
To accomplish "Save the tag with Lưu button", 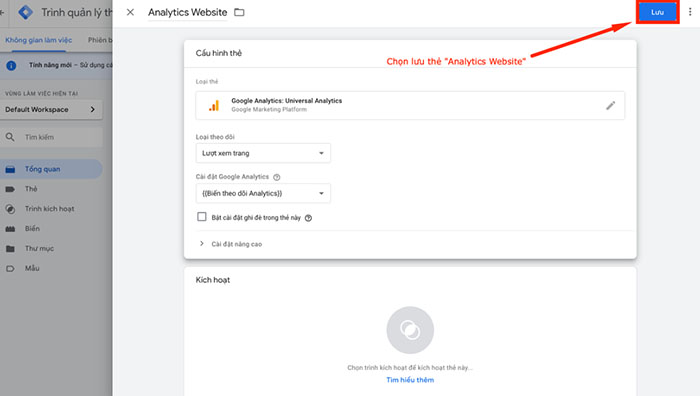I will click(x=657, y=13).
